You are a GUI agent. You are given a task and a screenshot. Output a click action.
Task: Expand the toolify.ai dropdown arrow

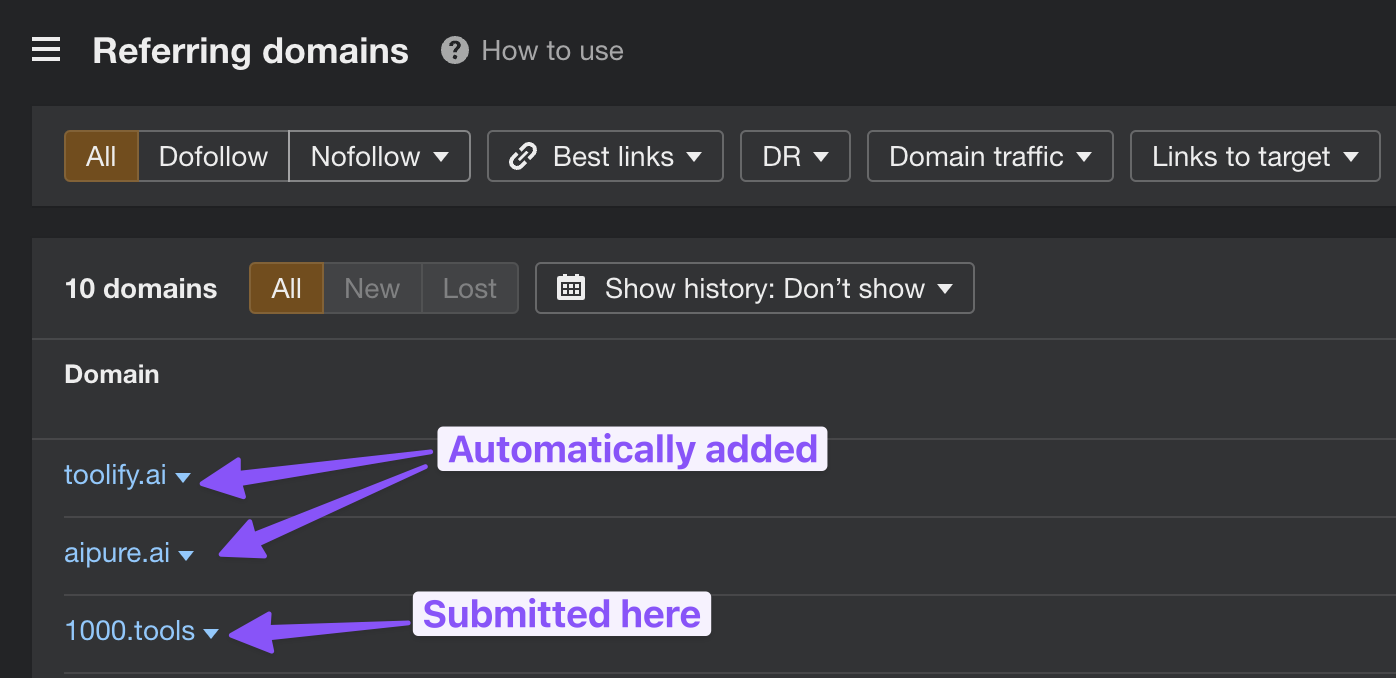click(183, 478)
